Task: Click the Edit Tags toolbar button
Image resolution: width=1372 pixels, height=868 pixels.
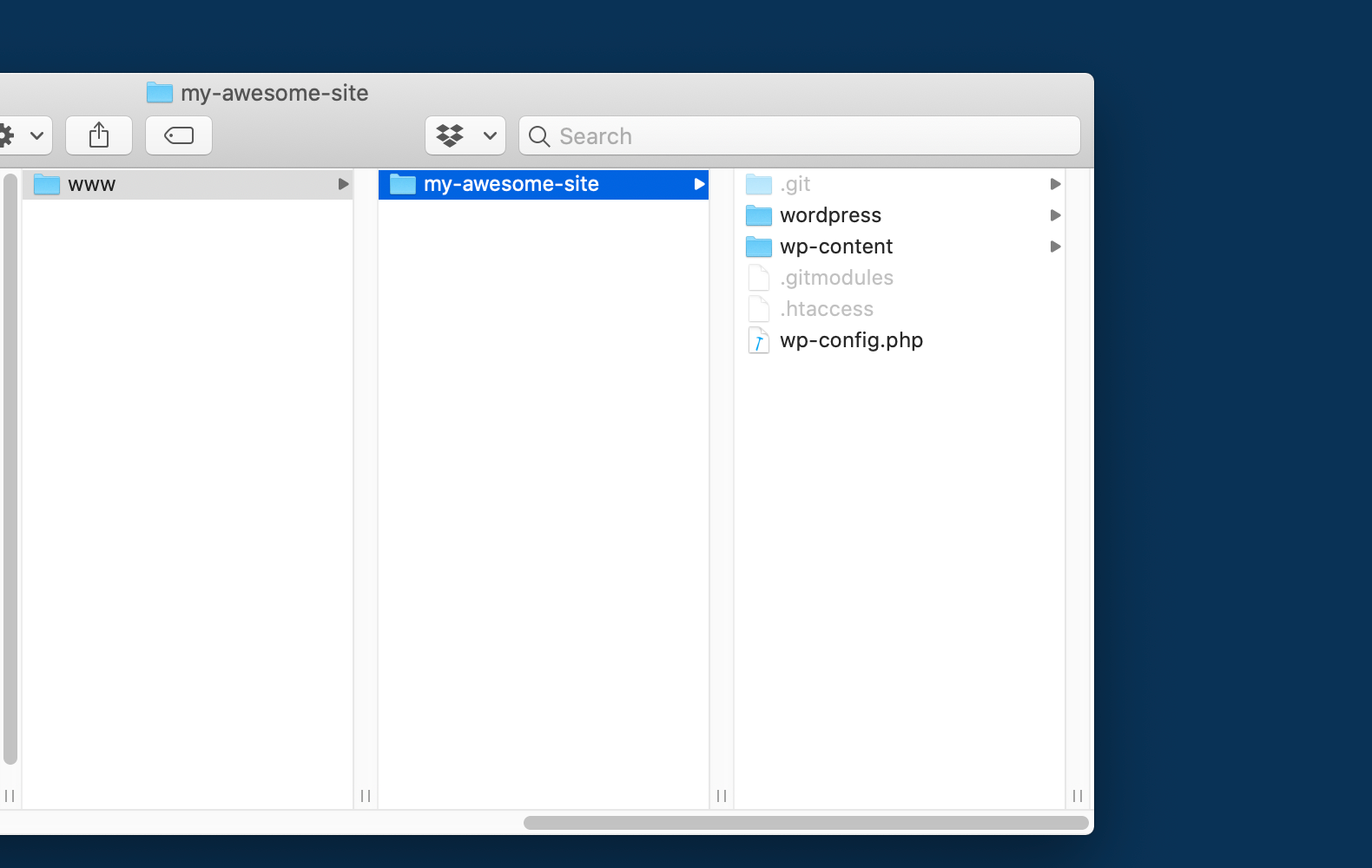Action: (x=179, y=135)
